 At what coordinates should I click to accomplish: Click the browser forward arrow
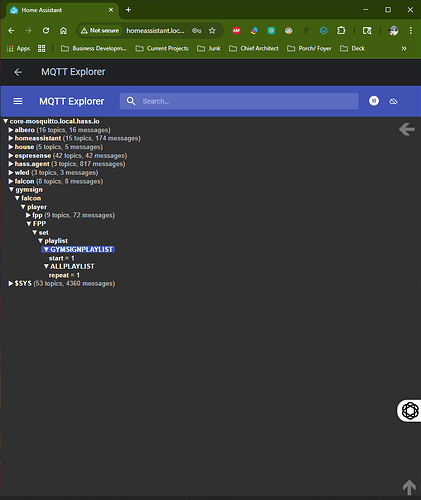(29, 31)
